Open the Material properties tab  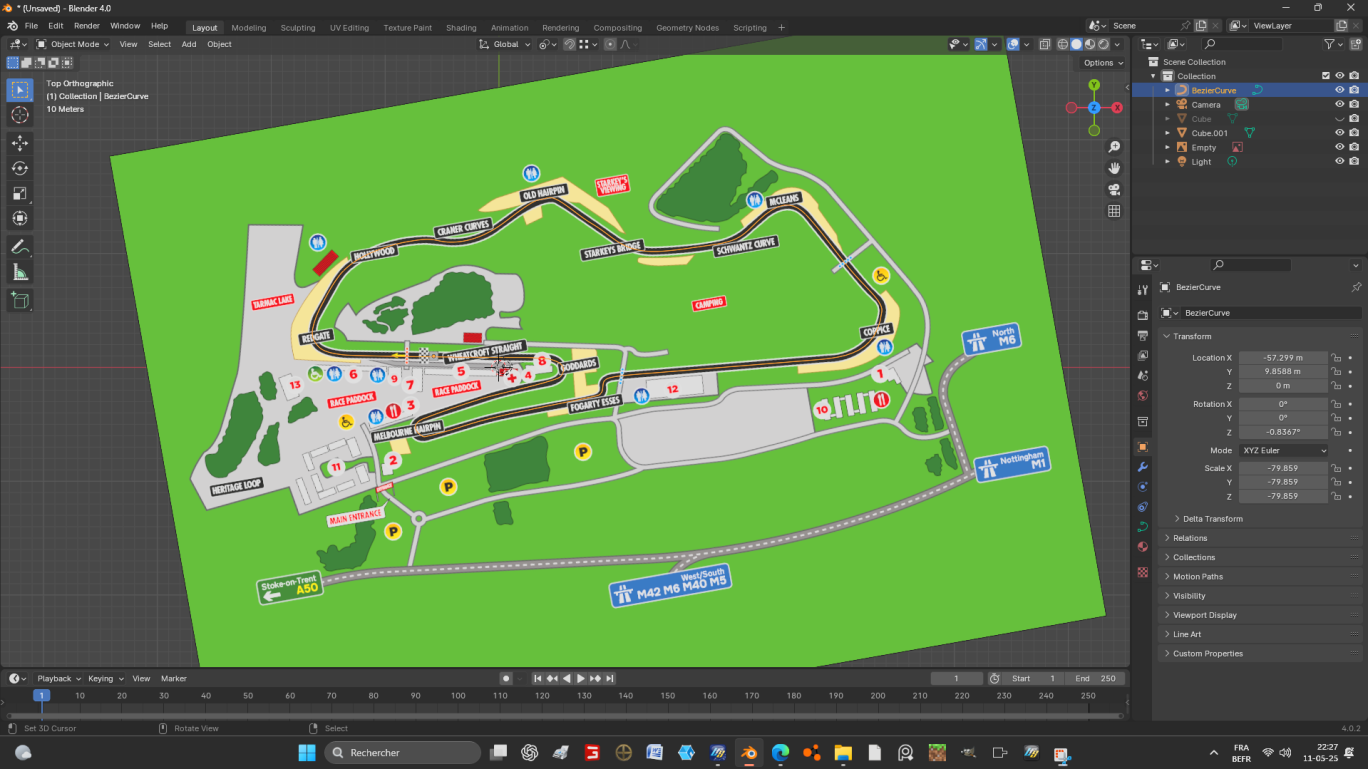[1143, 546]
